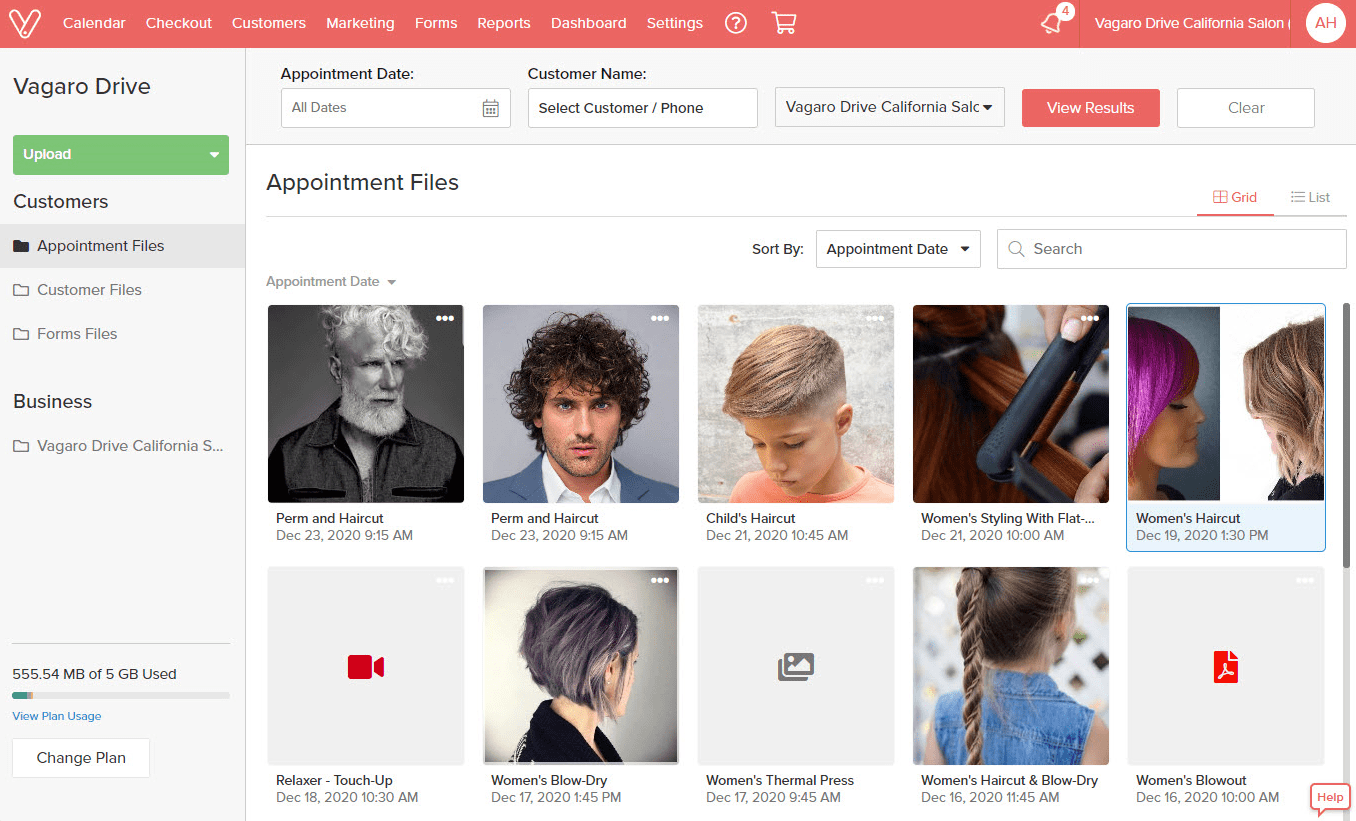1356x821 pixels.
Task: Open the AH profile avatar
Action: click(x=1325, y=23)
